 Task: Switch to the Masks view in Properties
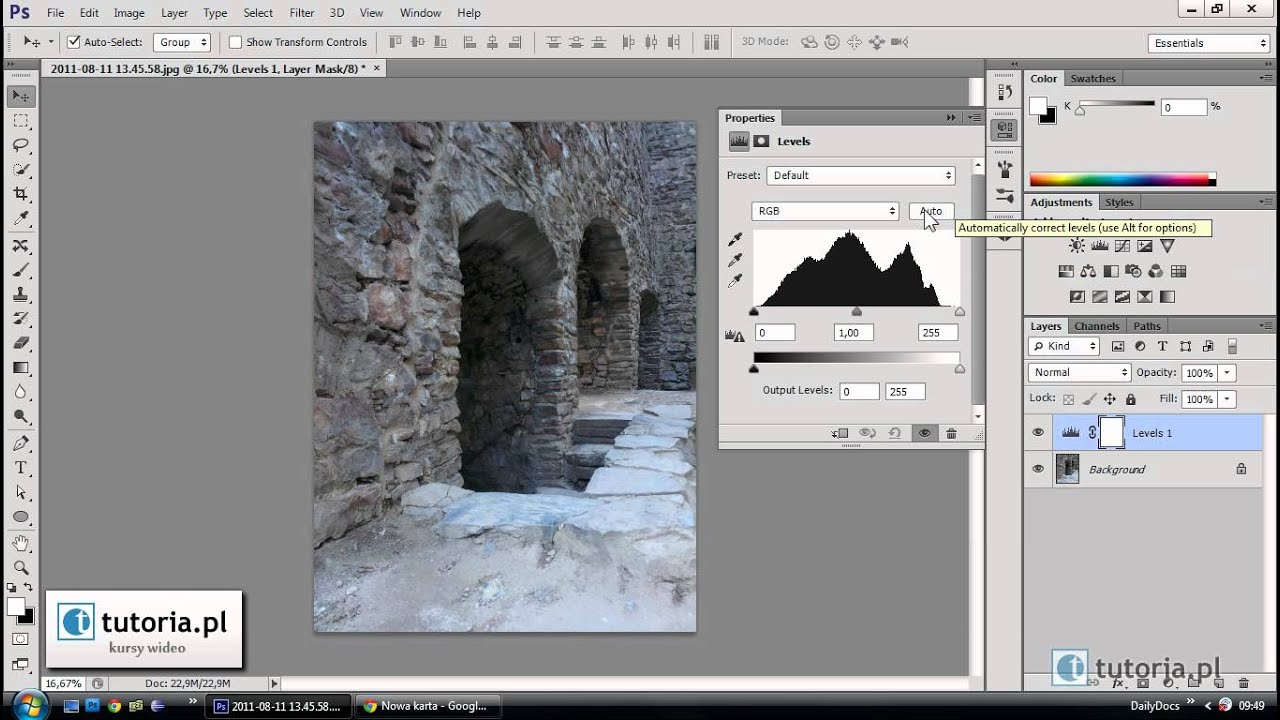click(761, 141)
